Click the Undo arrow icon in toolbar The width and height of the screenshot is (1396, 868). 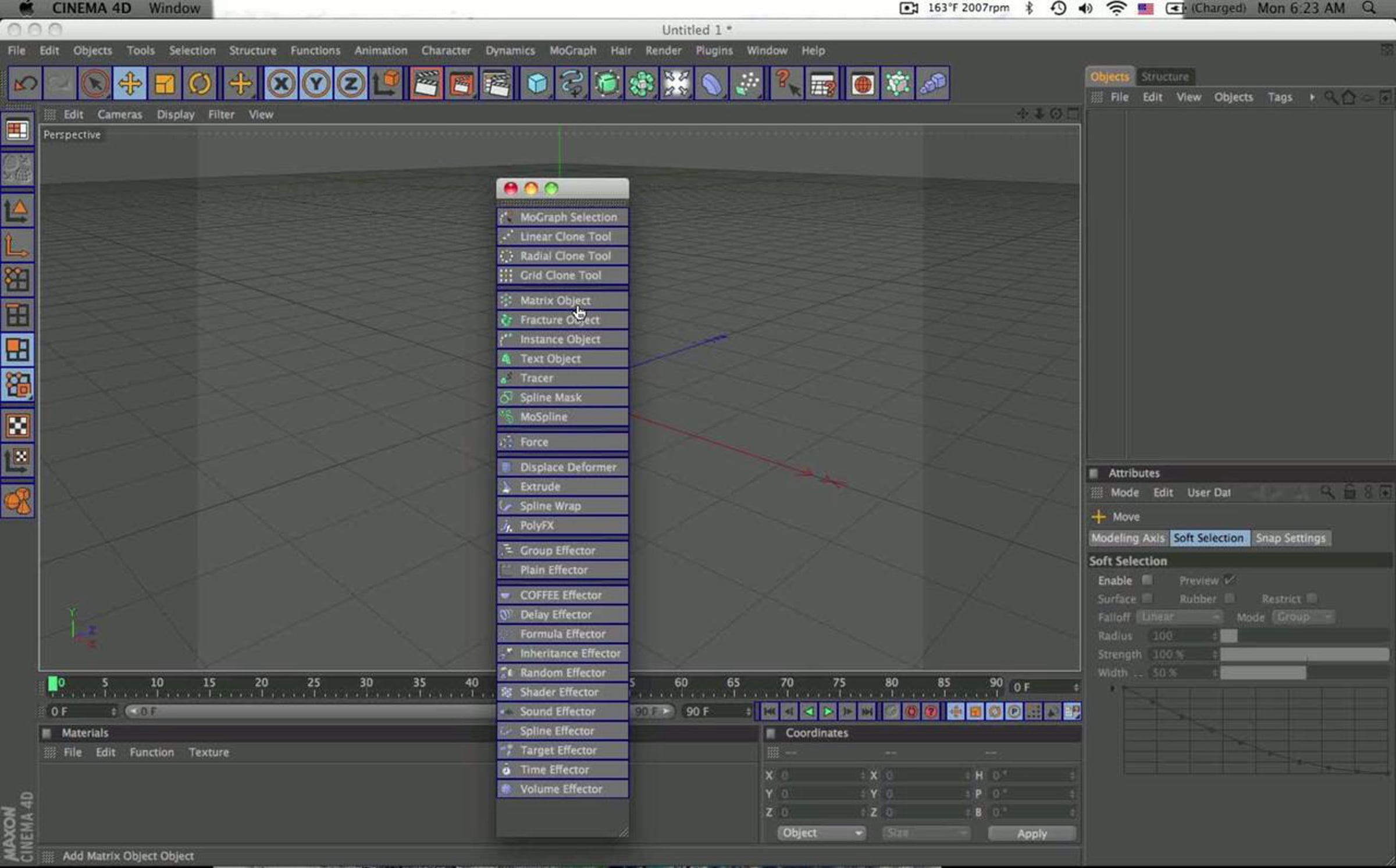pyautogui.click(x=25, y=84)
